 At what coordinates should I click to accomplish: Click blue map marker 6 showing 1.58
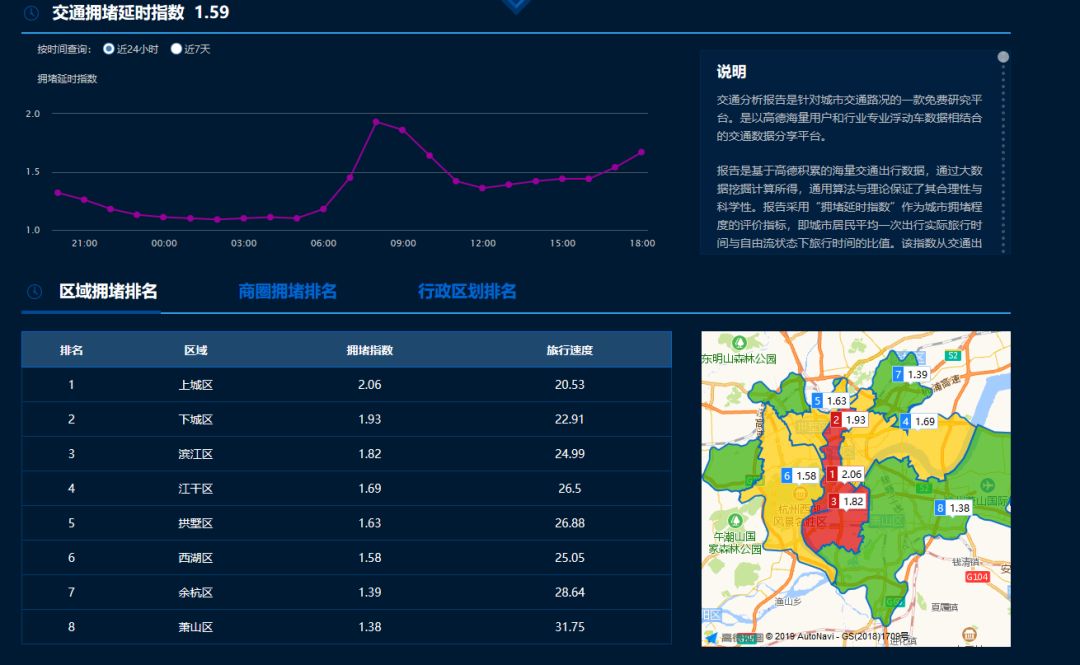tap(787, 476)
